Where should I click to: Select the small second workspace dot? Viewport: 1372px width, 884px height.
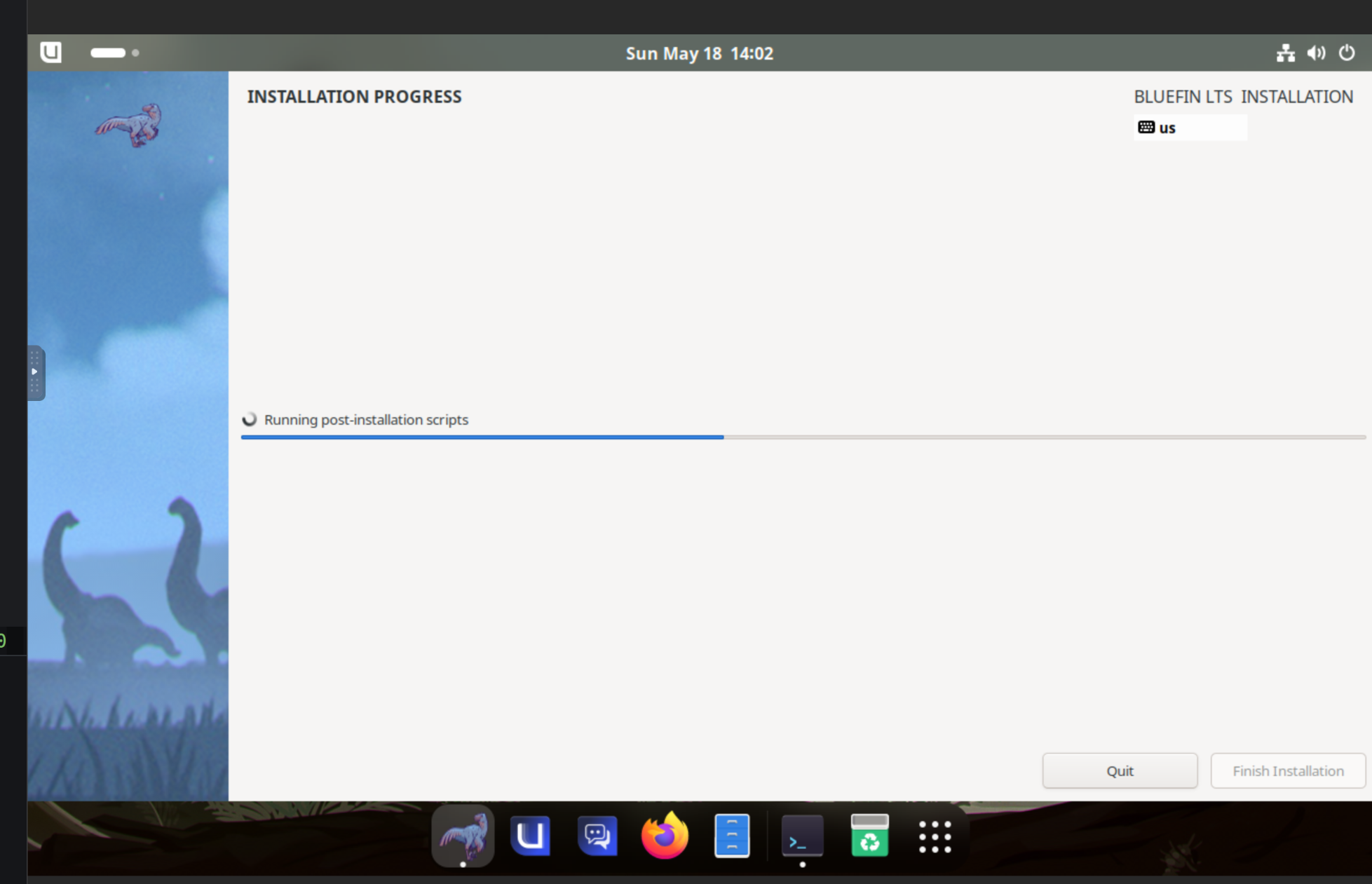[136, 53]
